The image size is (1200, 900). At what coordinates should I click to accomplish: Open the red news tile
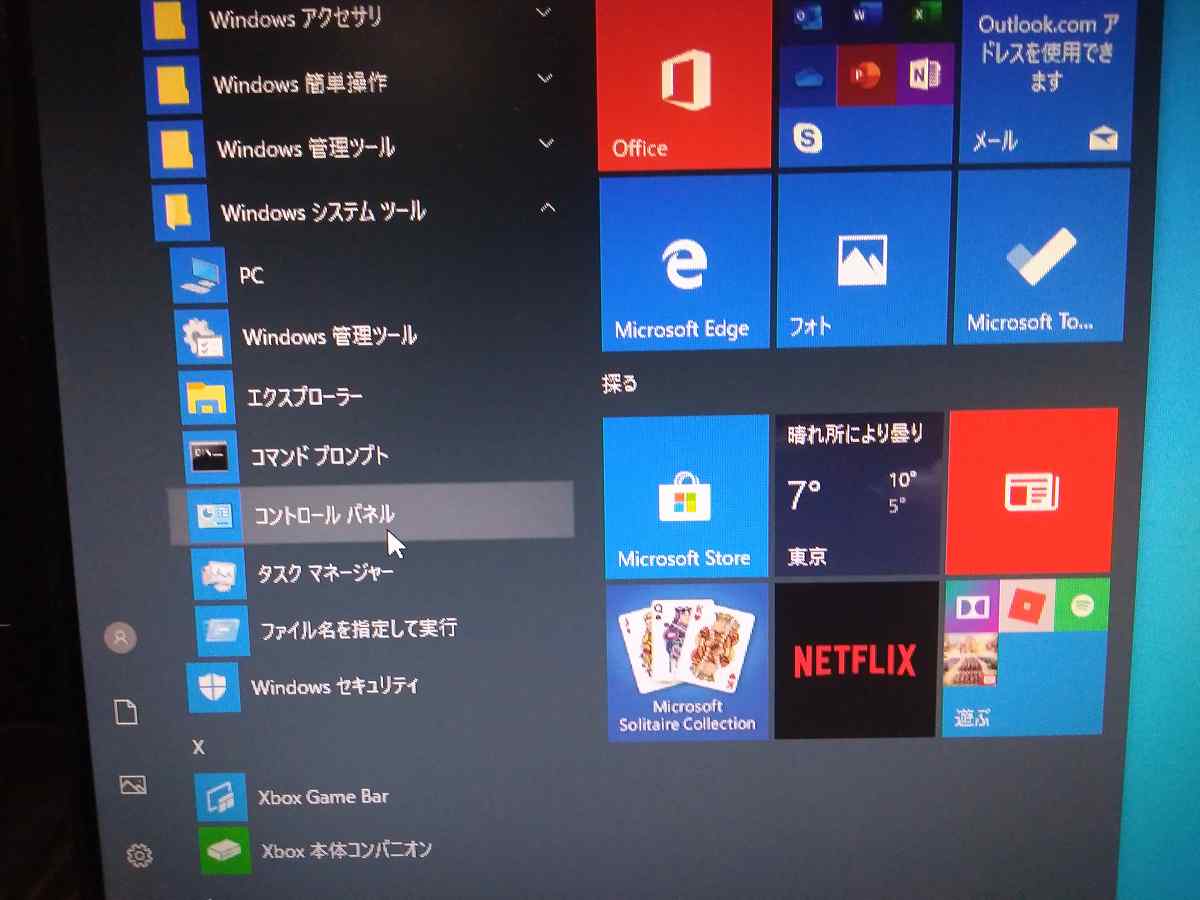(1031, 490)
